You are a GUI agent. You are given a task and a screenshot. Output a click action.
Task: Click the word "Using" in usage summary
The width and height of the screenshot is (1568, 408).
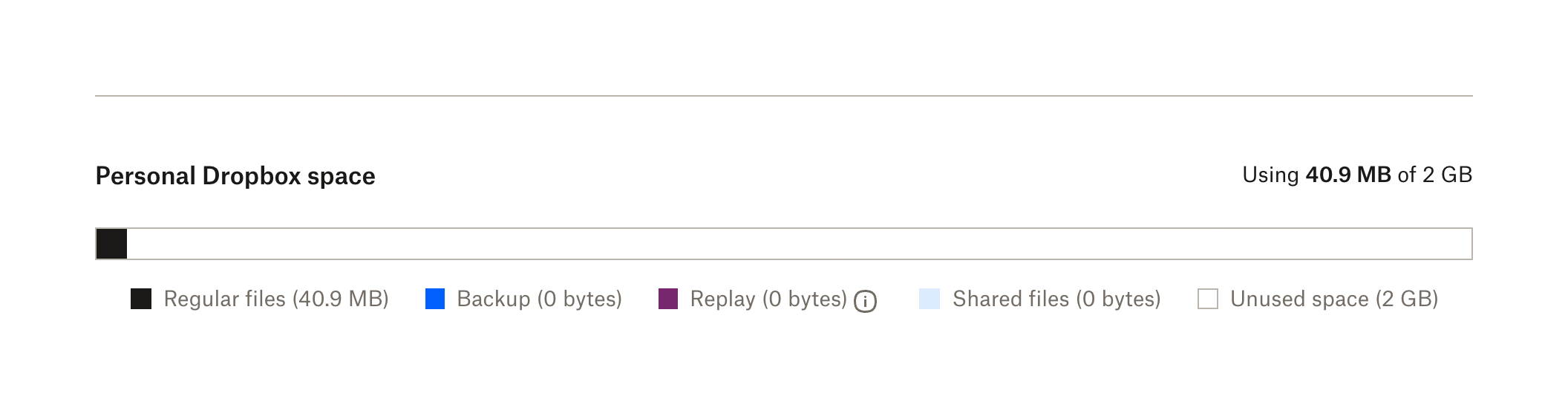(x=1270, y=175)
